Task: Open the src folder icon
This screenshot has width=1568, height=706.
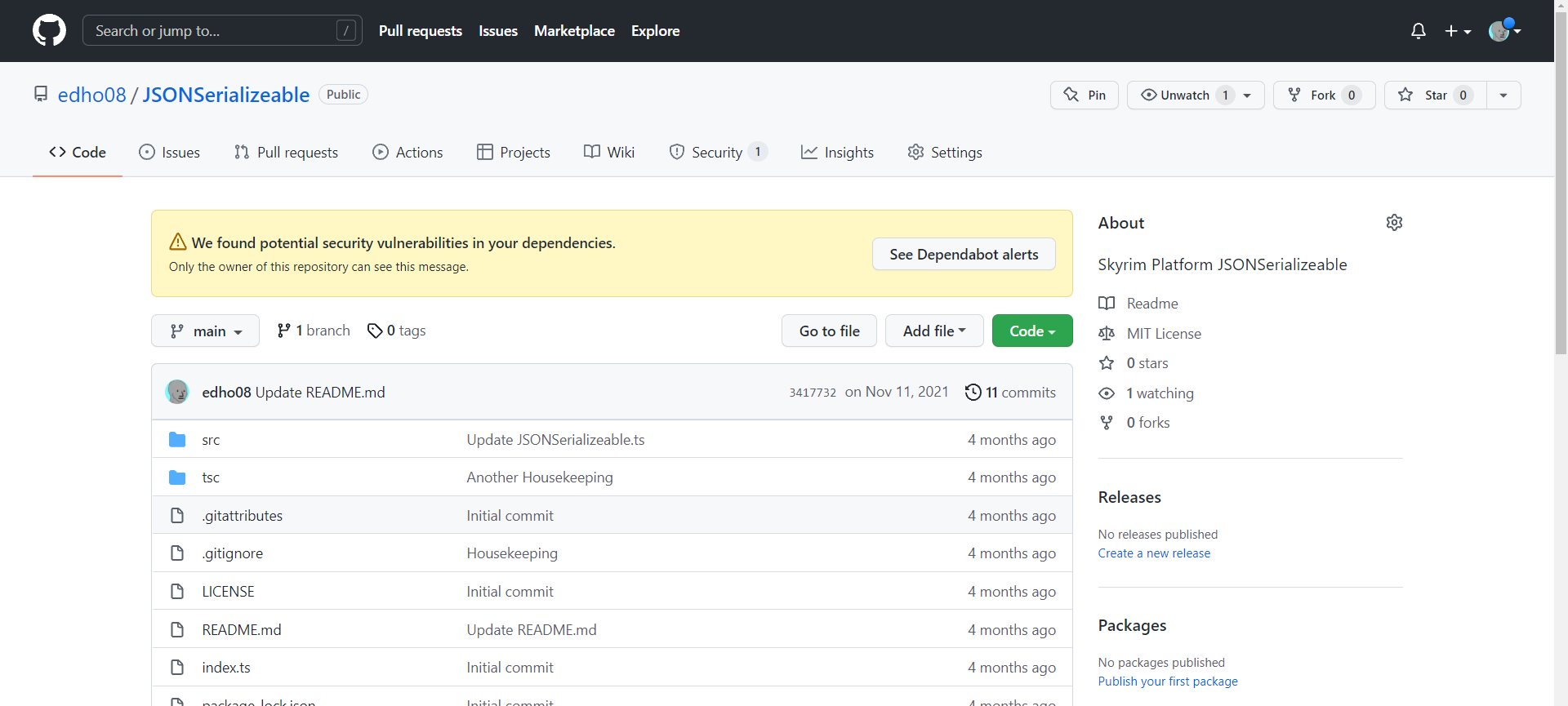Action: tap(177, 440)
